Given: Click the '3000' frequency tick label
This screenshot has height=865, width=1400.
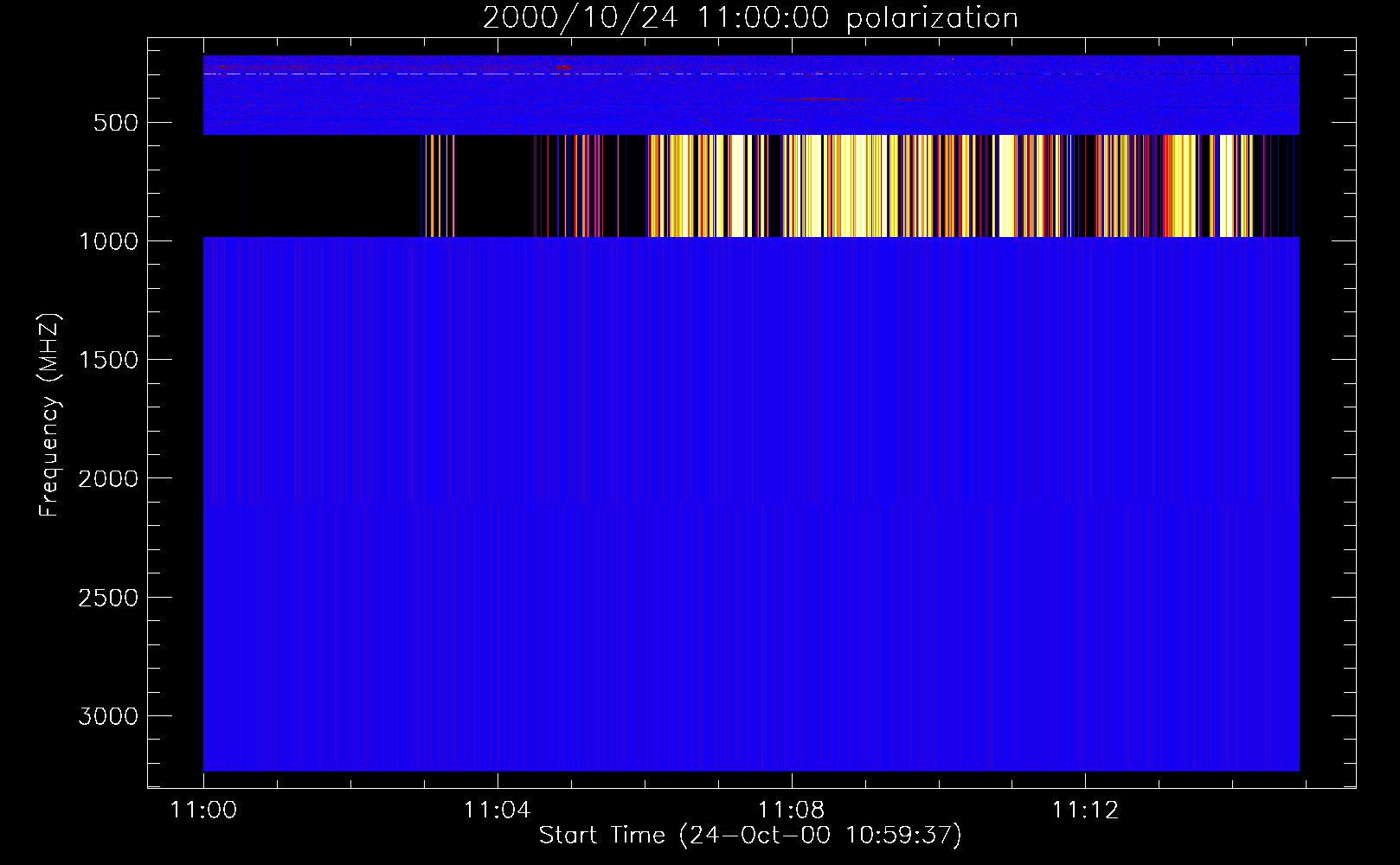Looking at the screenshot, I should pyautogui.click(x=108, y=716).
